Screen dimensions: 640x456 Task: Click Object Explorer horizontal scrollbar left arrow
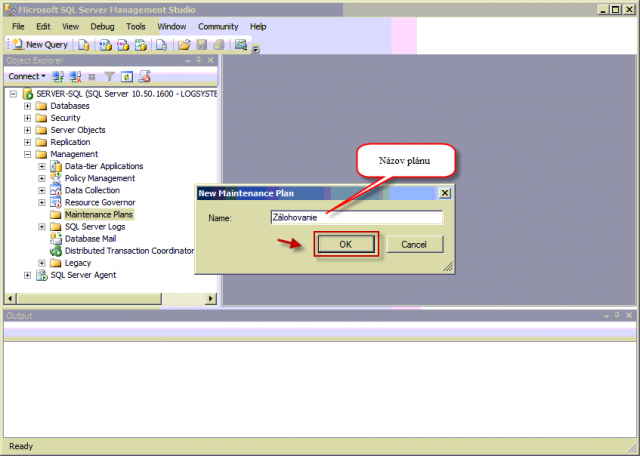click(x=11, y=298)
